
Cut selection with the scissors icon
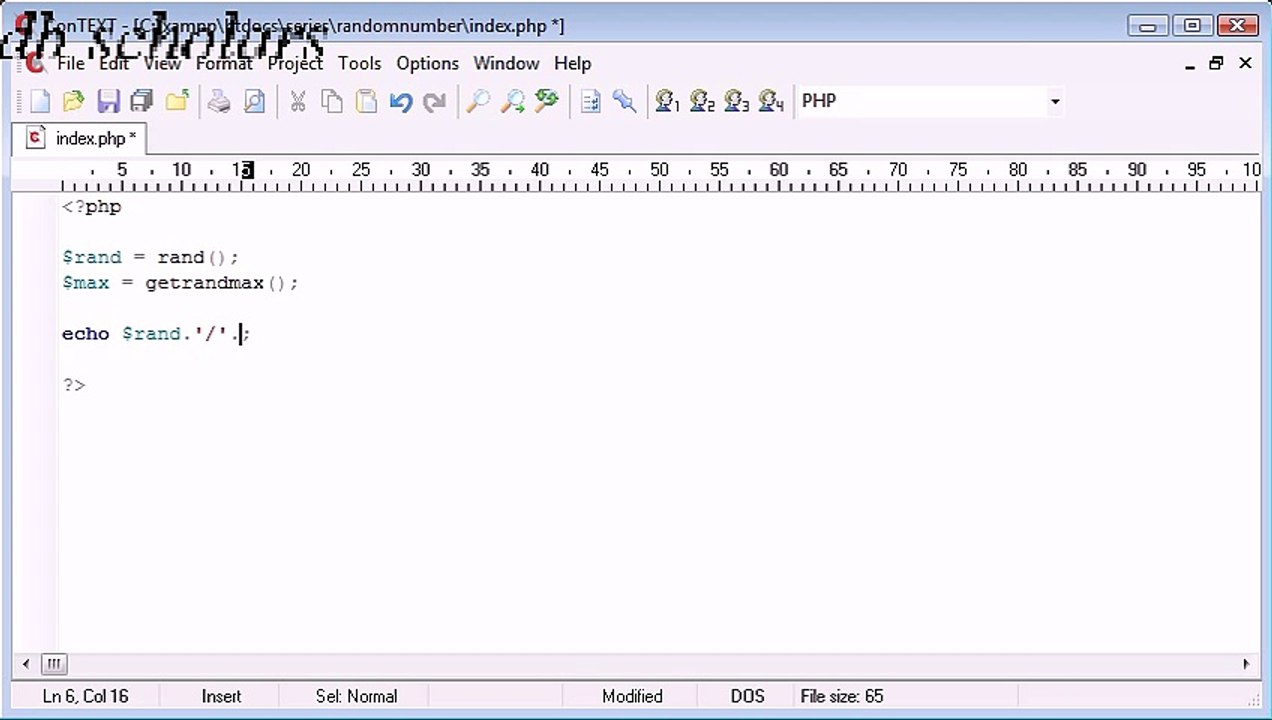(297, 101)
